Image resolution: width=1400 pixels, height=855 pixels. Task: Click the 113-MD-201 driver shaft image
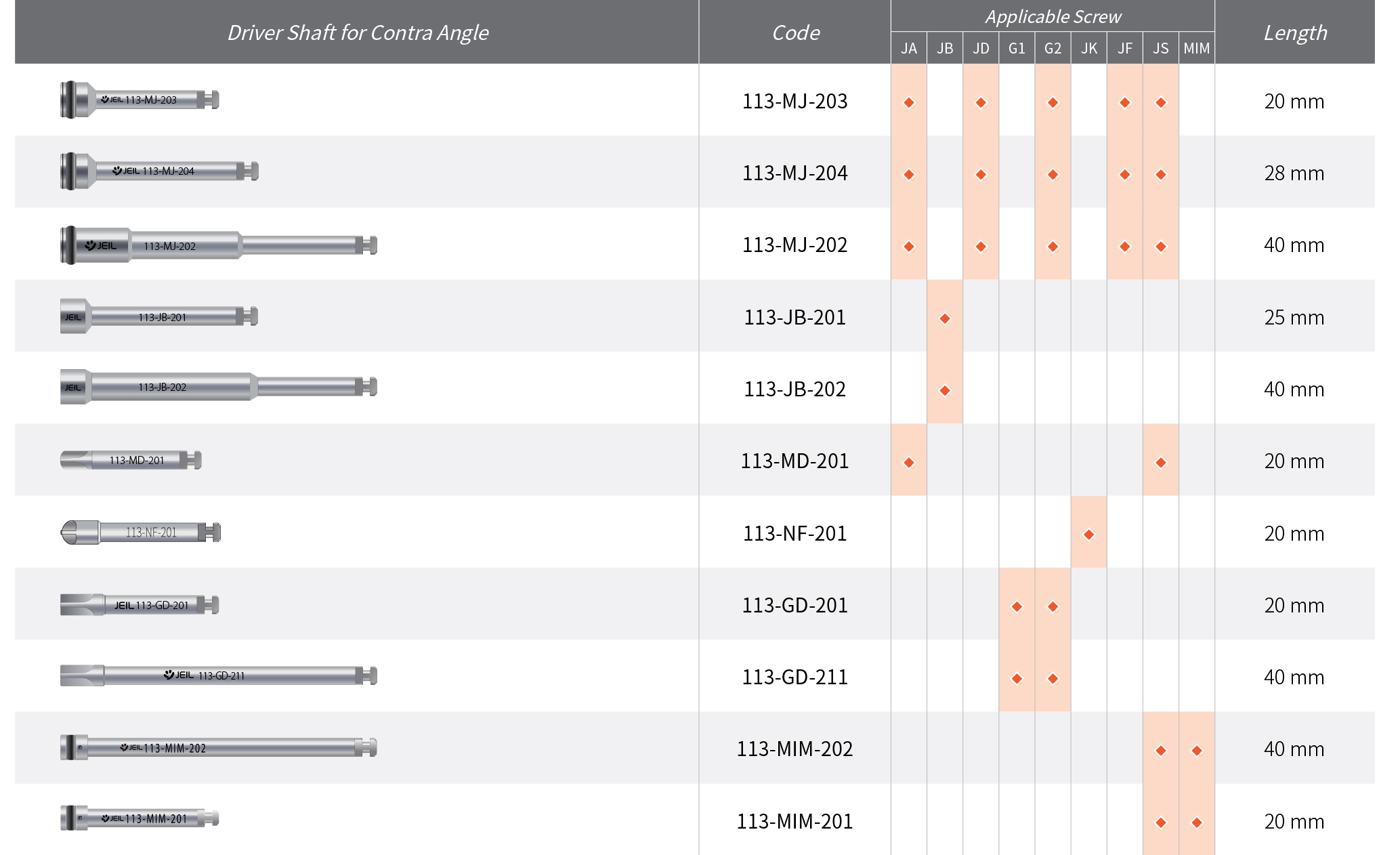pyautogui.click(x=131, y=460)
